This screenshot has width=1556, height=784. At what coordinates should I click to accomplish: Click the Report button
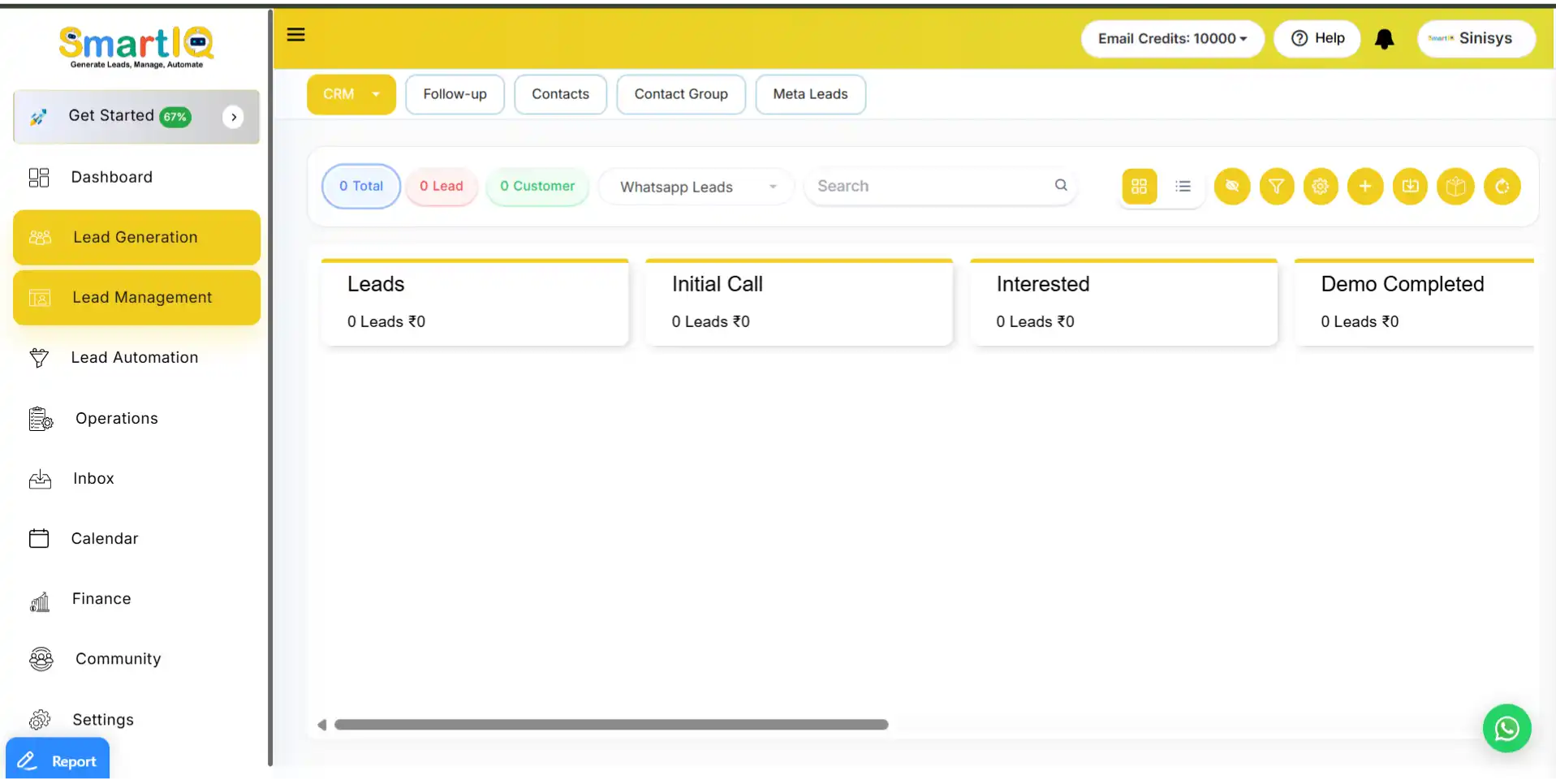[x=58, y=760]
